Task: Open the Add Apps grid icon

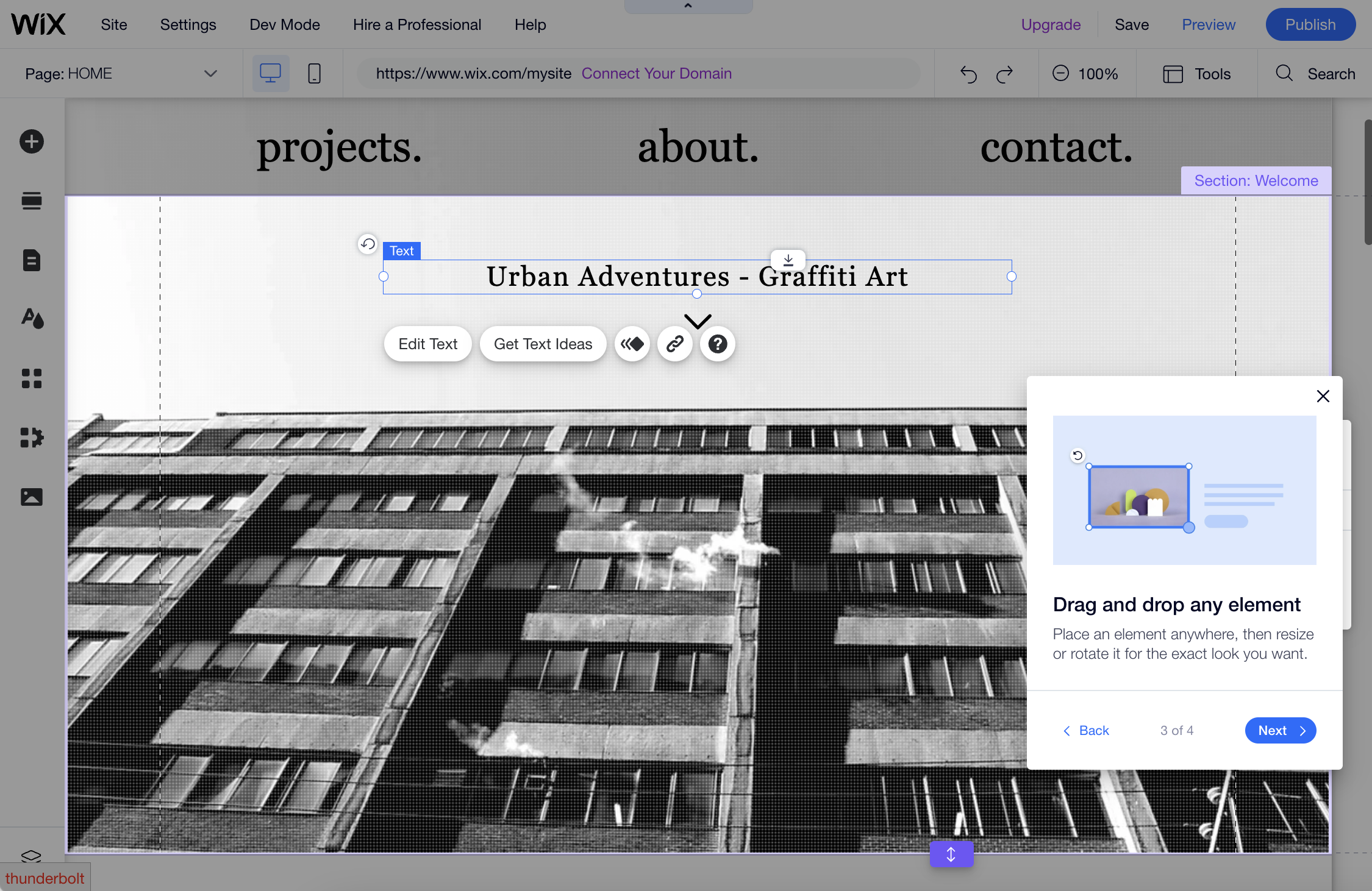Action: pyautogui.click(x=32, y=378)
